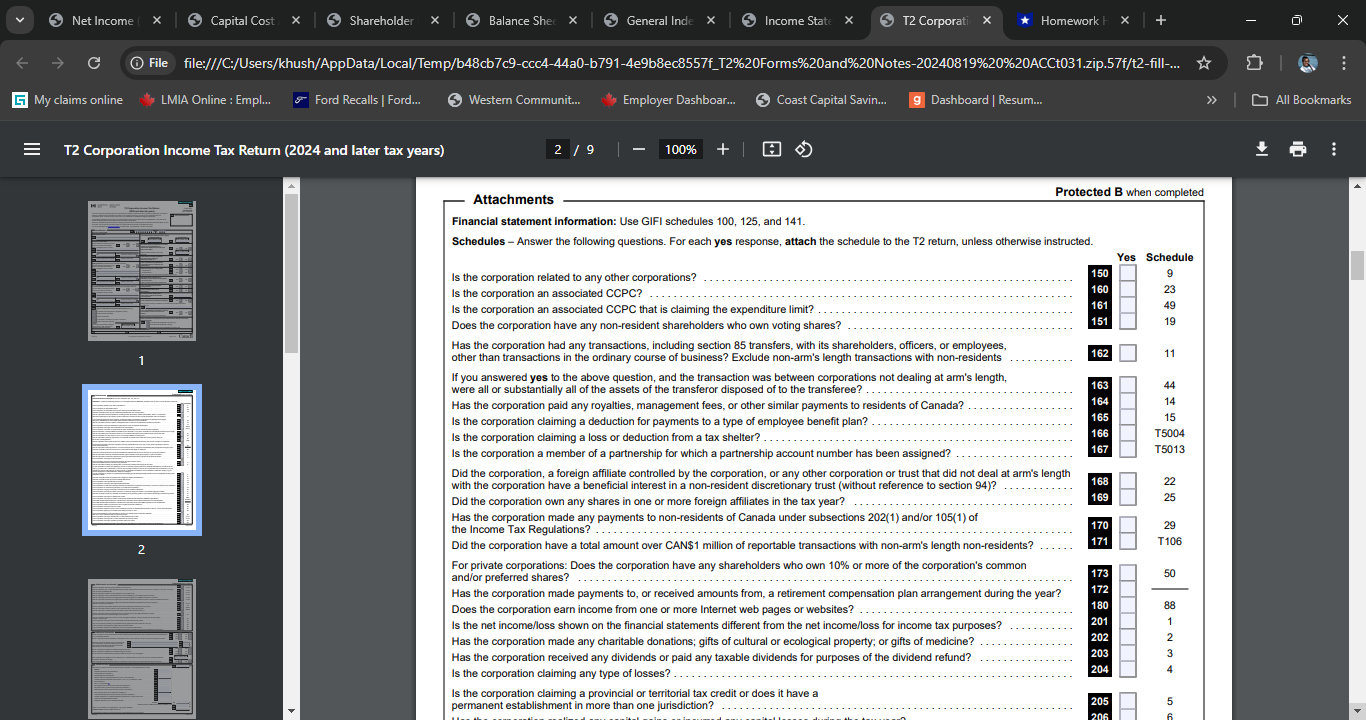Close the Net Income tab
Image resolution: width=1366 pixels, height=720 pixels.
(x=158, y=20)
